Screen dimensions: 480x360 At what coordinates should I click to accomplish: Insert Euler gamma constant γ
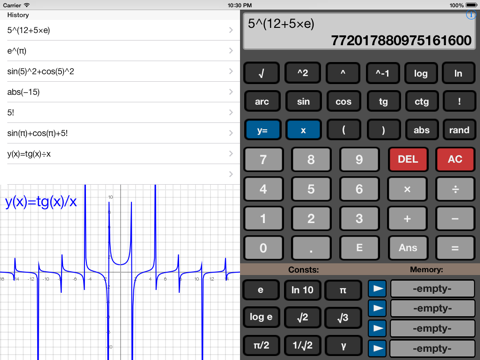(343, 345)
